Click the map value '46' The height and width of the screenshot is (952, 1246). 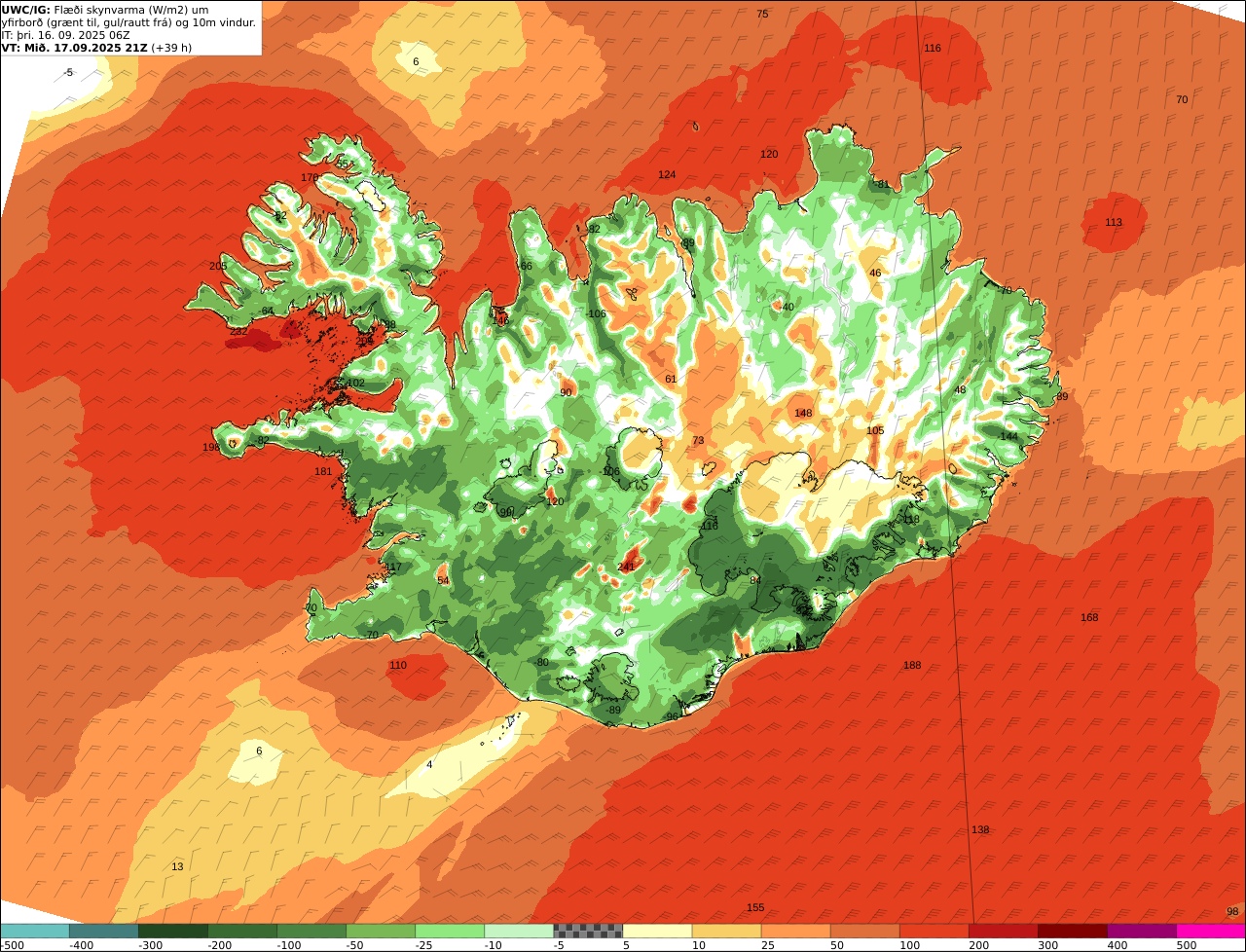tap(875, 274)
